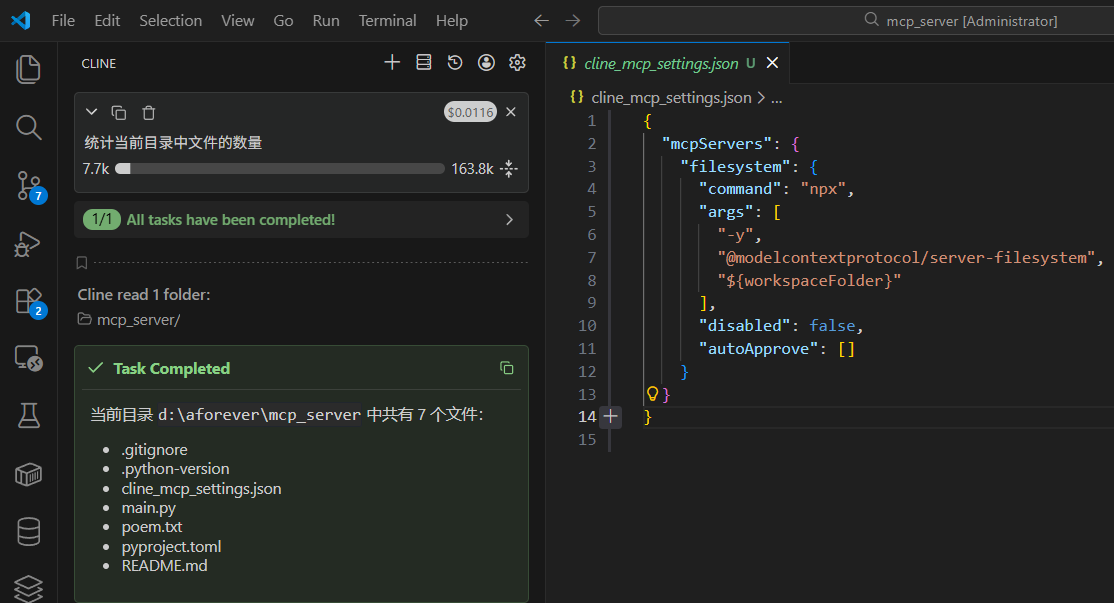Expand the All tasks completed checklist

point(509,220)
